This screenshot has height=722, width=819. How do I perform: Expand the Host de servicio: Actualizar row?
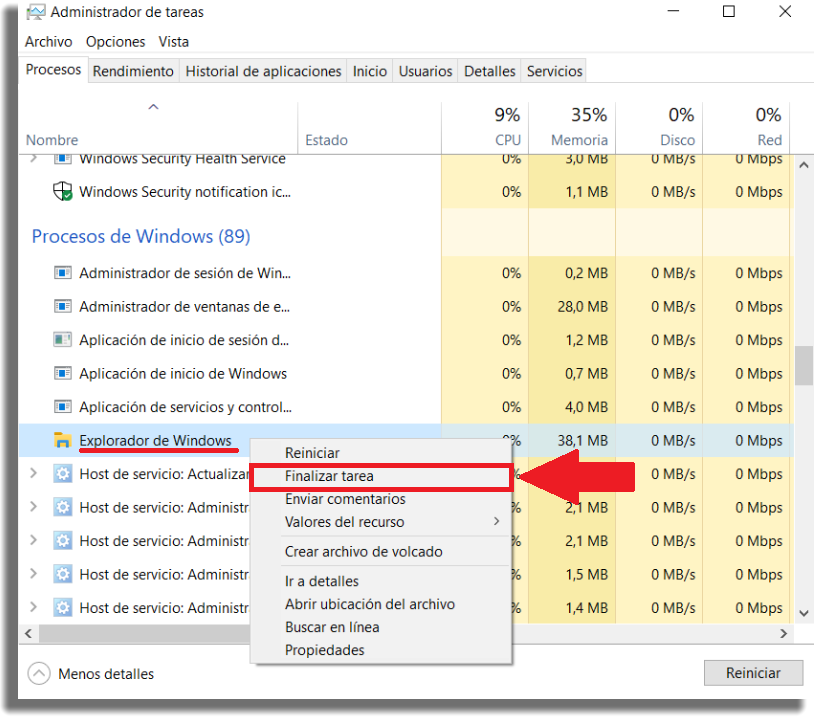tap(33, 473)
